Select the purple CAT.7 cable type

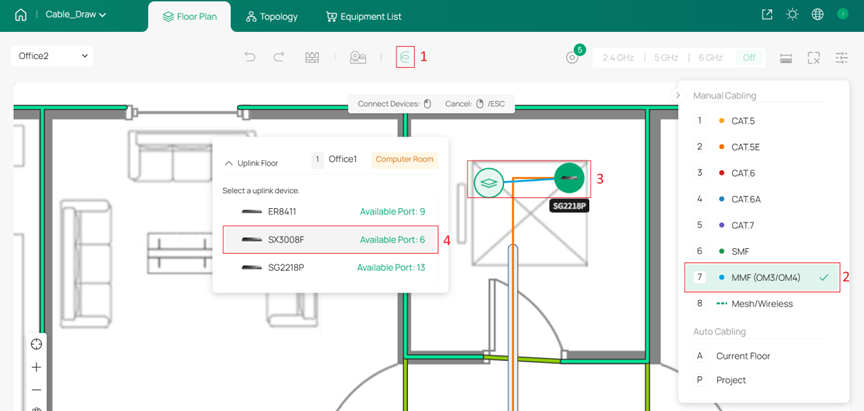click(745, 225)
